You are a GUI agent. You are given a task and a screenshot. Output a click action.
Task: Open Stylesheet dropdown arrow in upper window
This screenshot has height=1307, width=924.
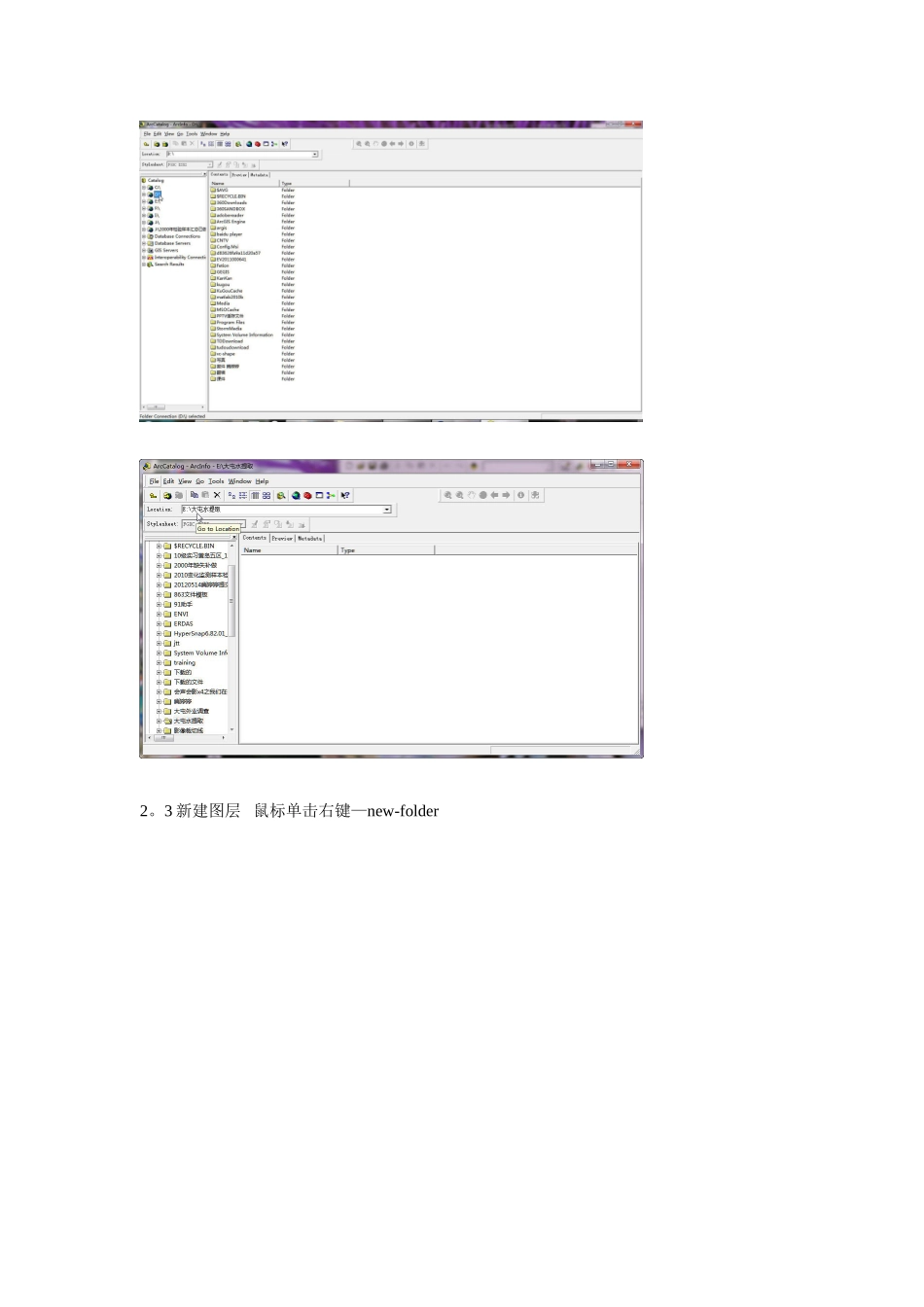(x=209, y=164)
